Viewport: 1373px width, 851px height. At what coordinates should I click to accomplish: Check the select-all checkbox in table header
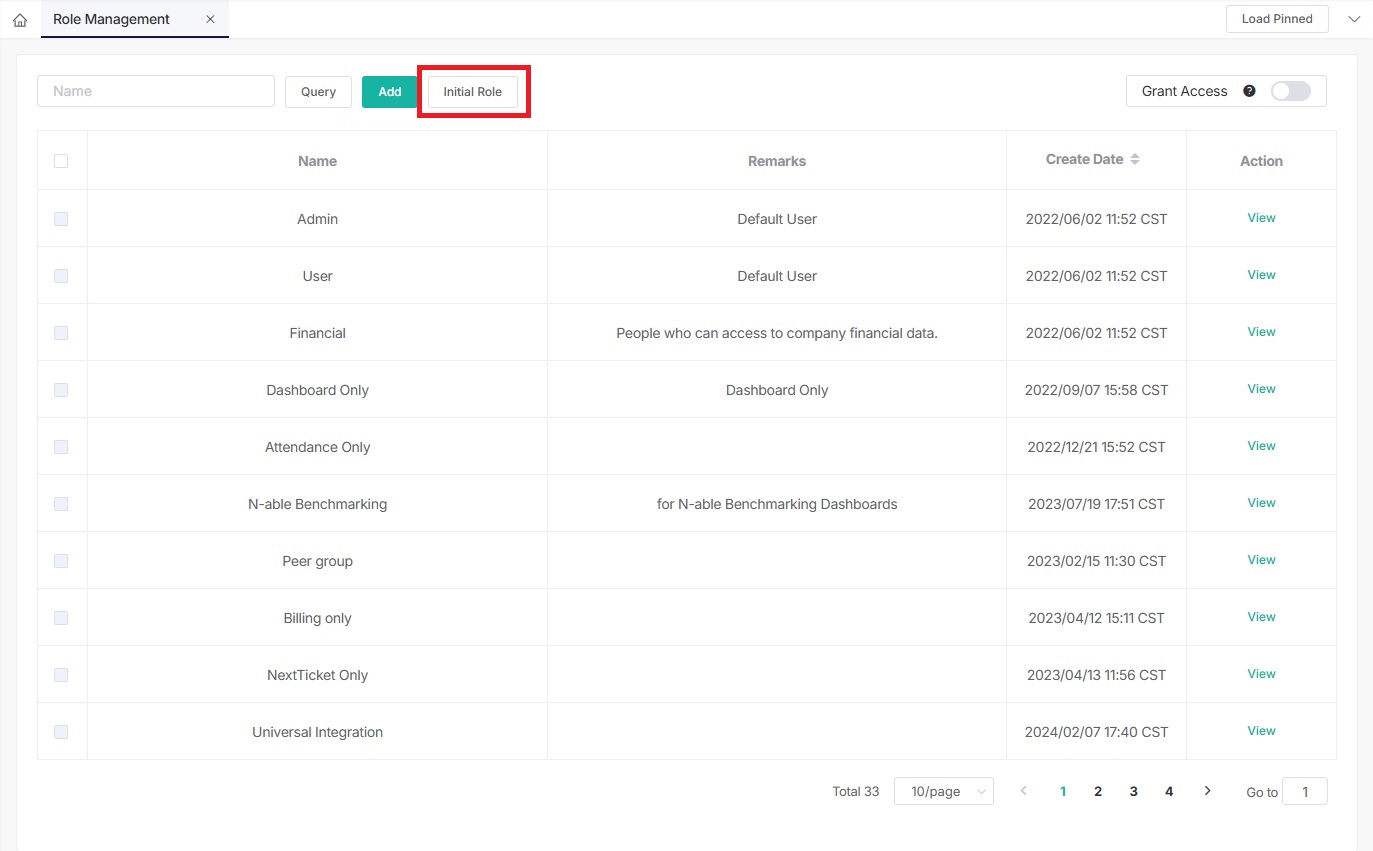pos(61,161)
